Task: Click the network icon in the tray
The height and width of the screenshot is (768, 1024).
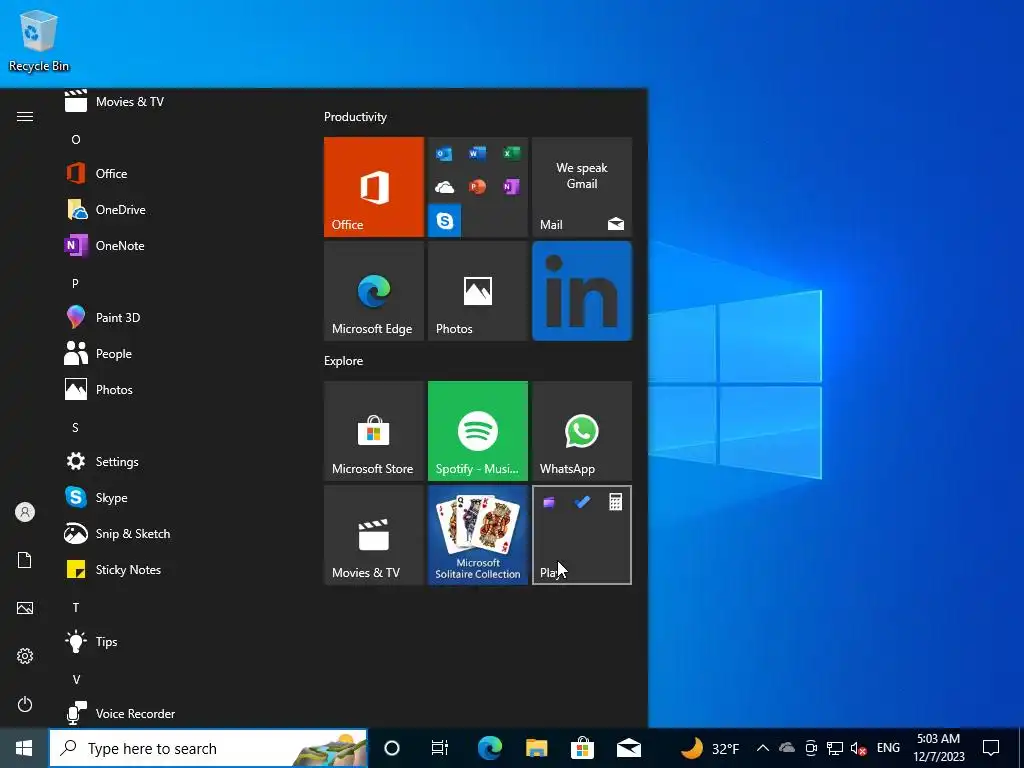Action: tap(835, 748)
